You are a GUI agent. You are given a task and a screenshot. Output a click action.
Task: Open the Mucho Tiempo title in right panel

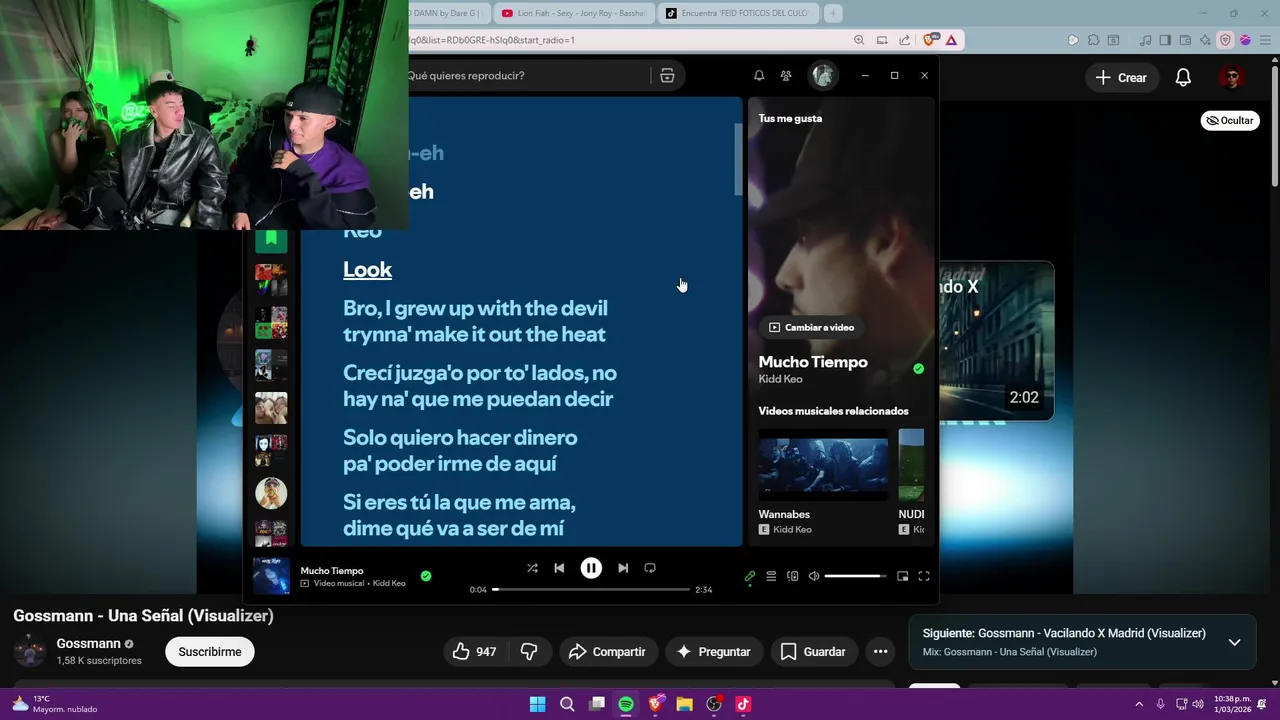tap(813, 362)
